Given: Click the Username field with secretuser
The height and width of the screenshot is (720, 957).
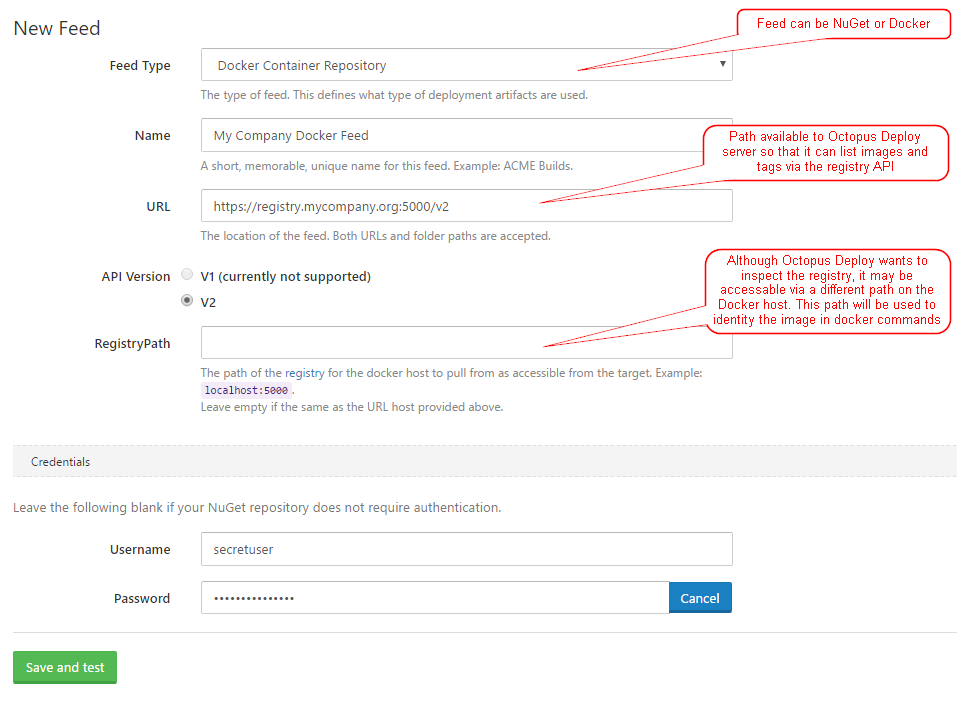Looking at the screenshot, I should (466, 549).
